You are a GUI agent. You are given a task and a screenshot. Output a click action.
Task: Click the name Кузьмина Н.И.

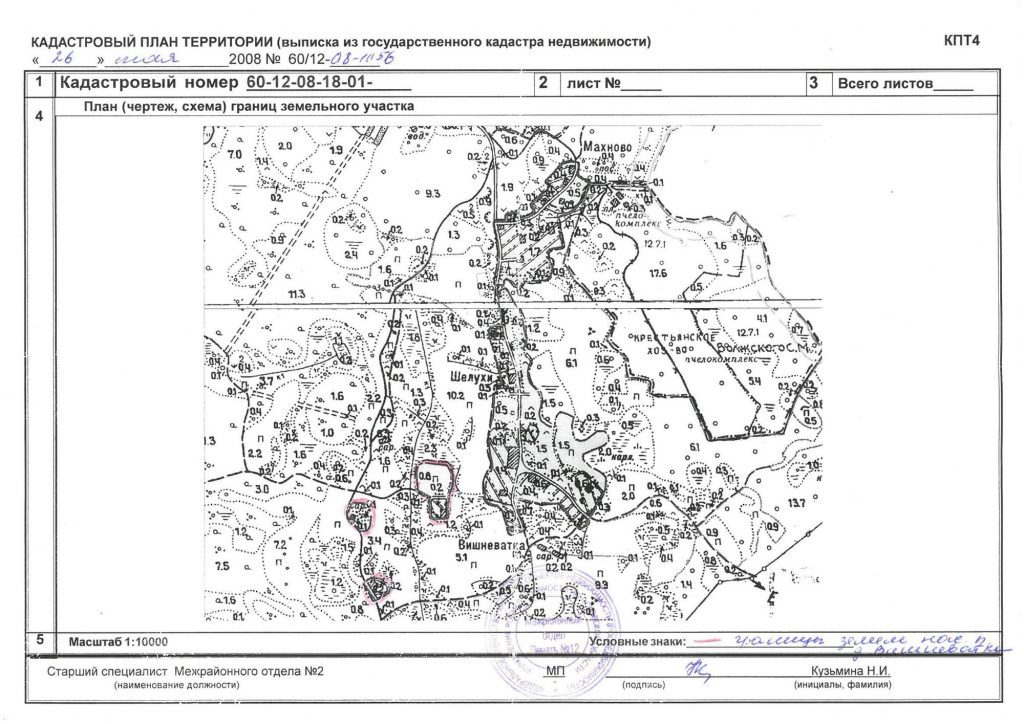click(850, 671)
